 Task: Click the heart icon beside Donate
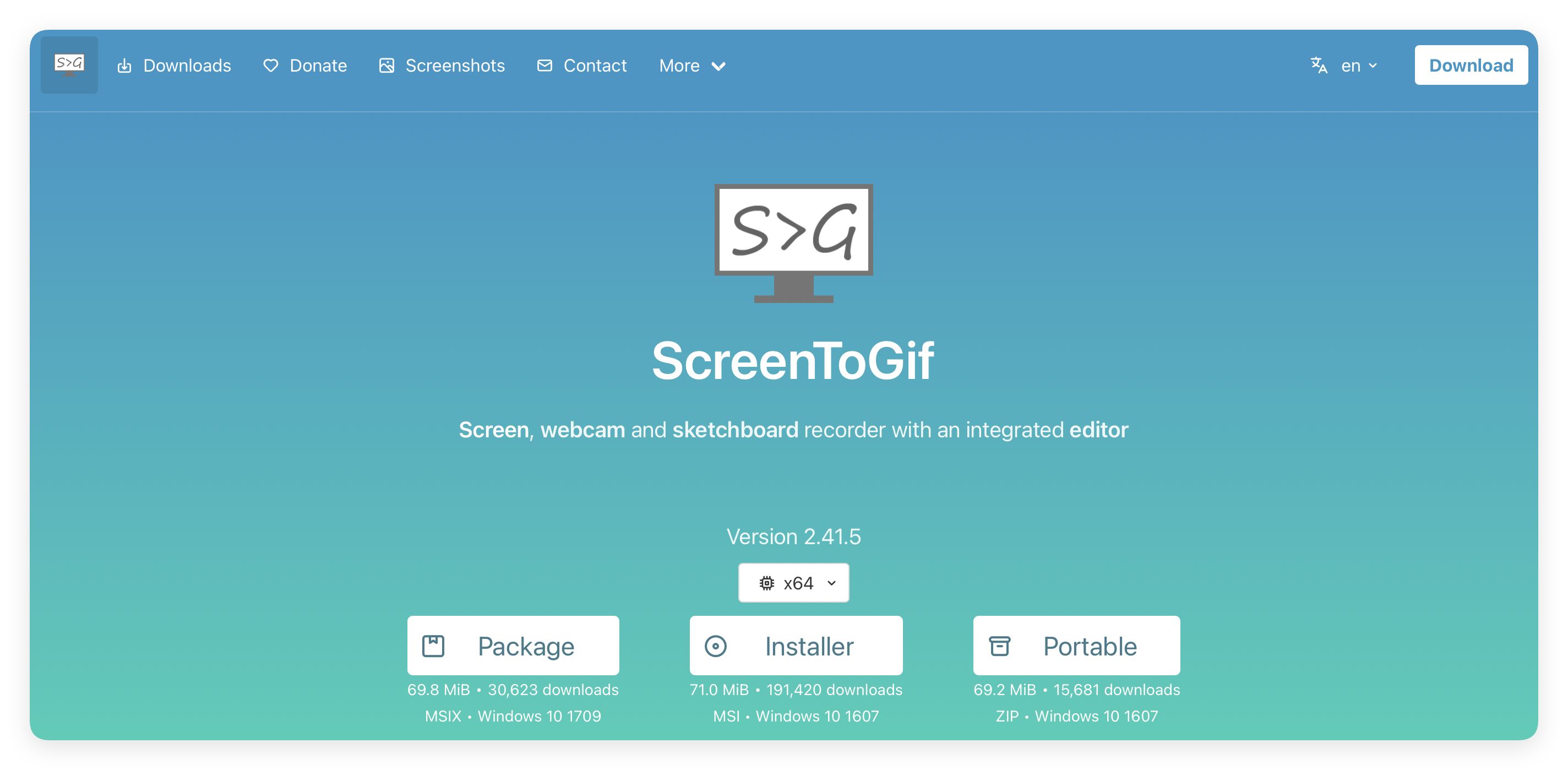[x=271, y=66]
